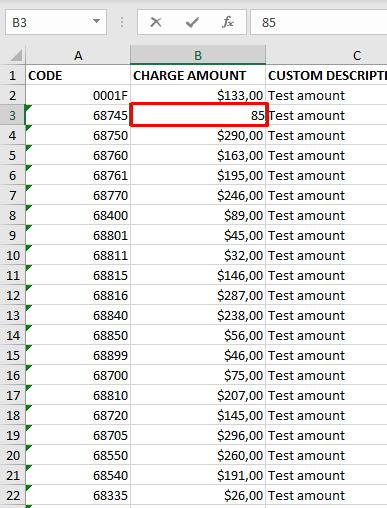Screen dimensions: 387x508
Task: Select row 22 header
Action: click(13, 495)
